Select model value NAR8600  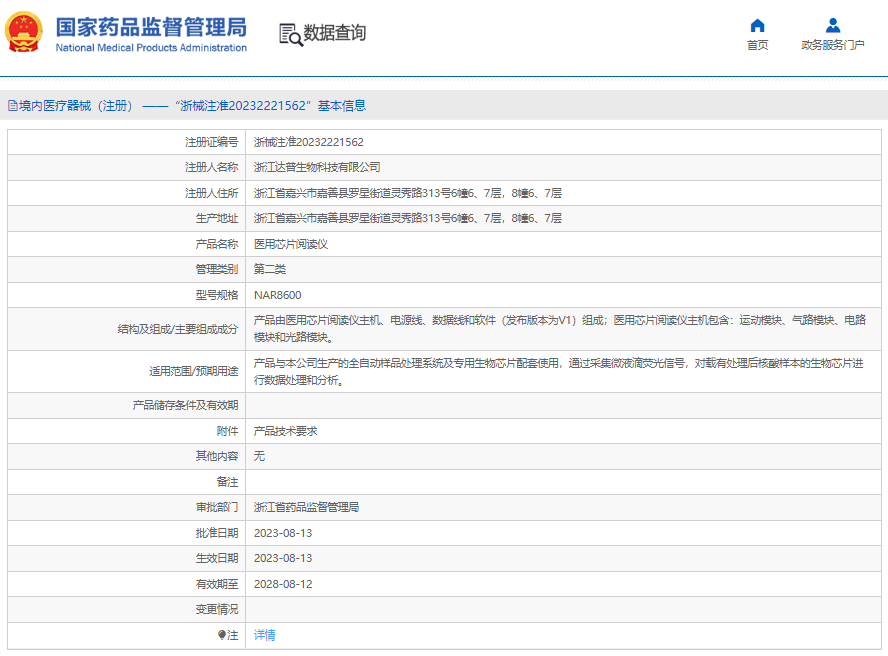[x=278, y=295]
